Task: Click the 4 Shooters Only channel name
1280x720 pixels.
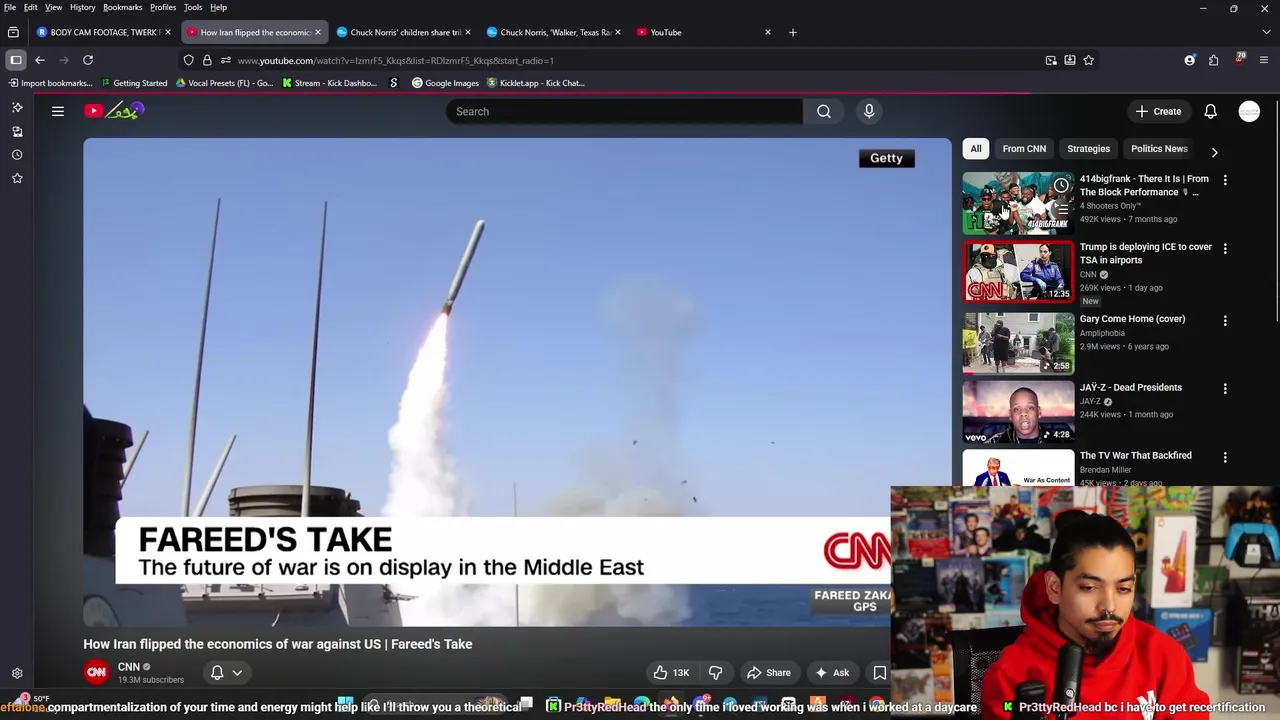Action: point(1110,206)
